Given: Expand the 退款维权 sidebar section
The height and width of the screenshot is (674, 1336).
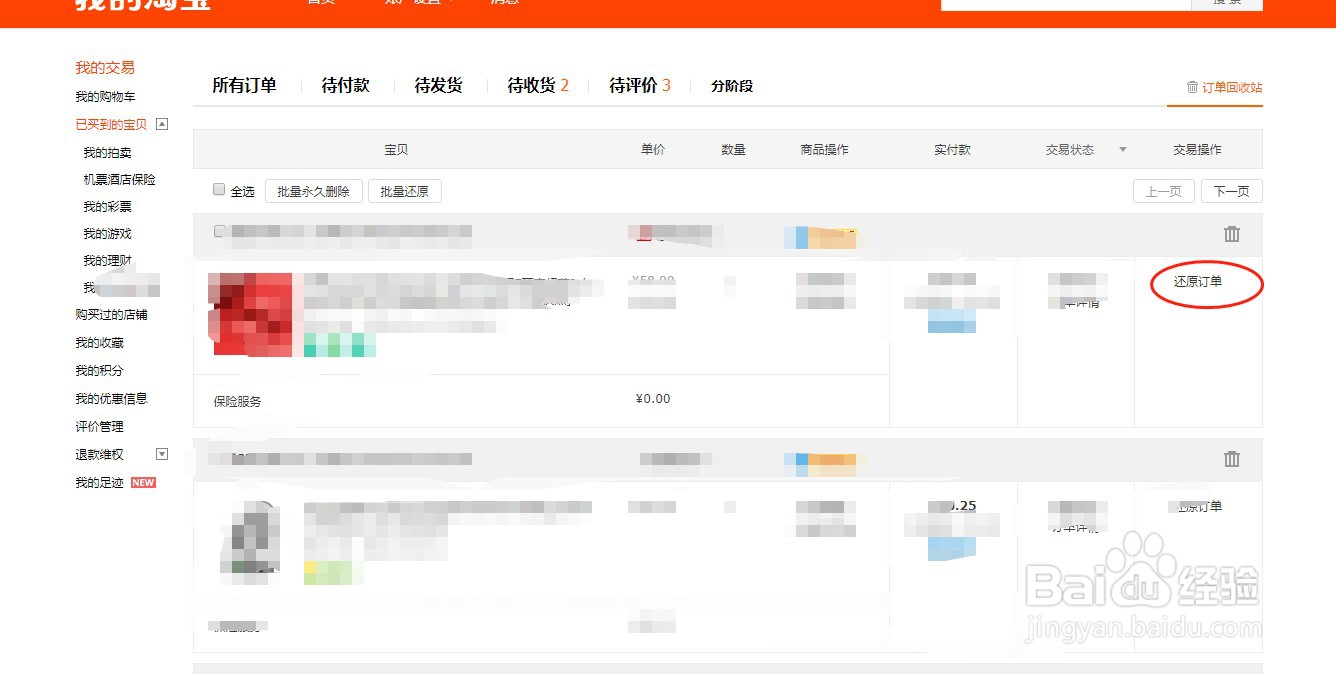Looking at the screenshot, I should pos(160,454).
